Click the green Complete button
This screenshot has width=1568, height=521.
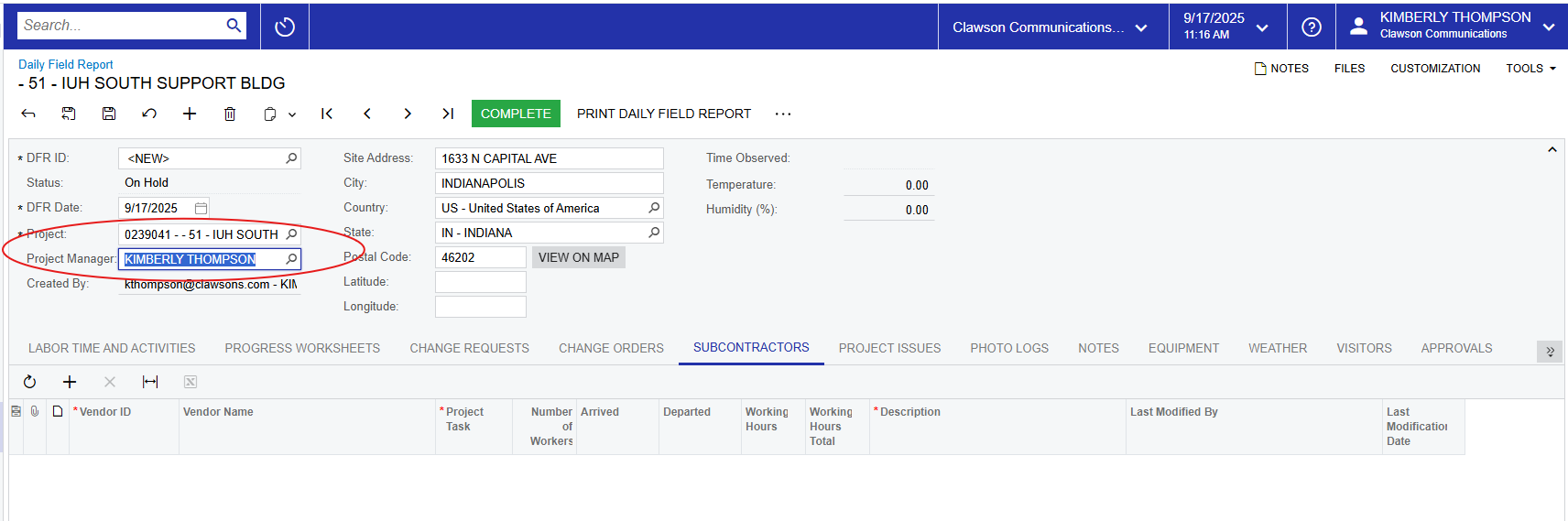tap(516, 114)
